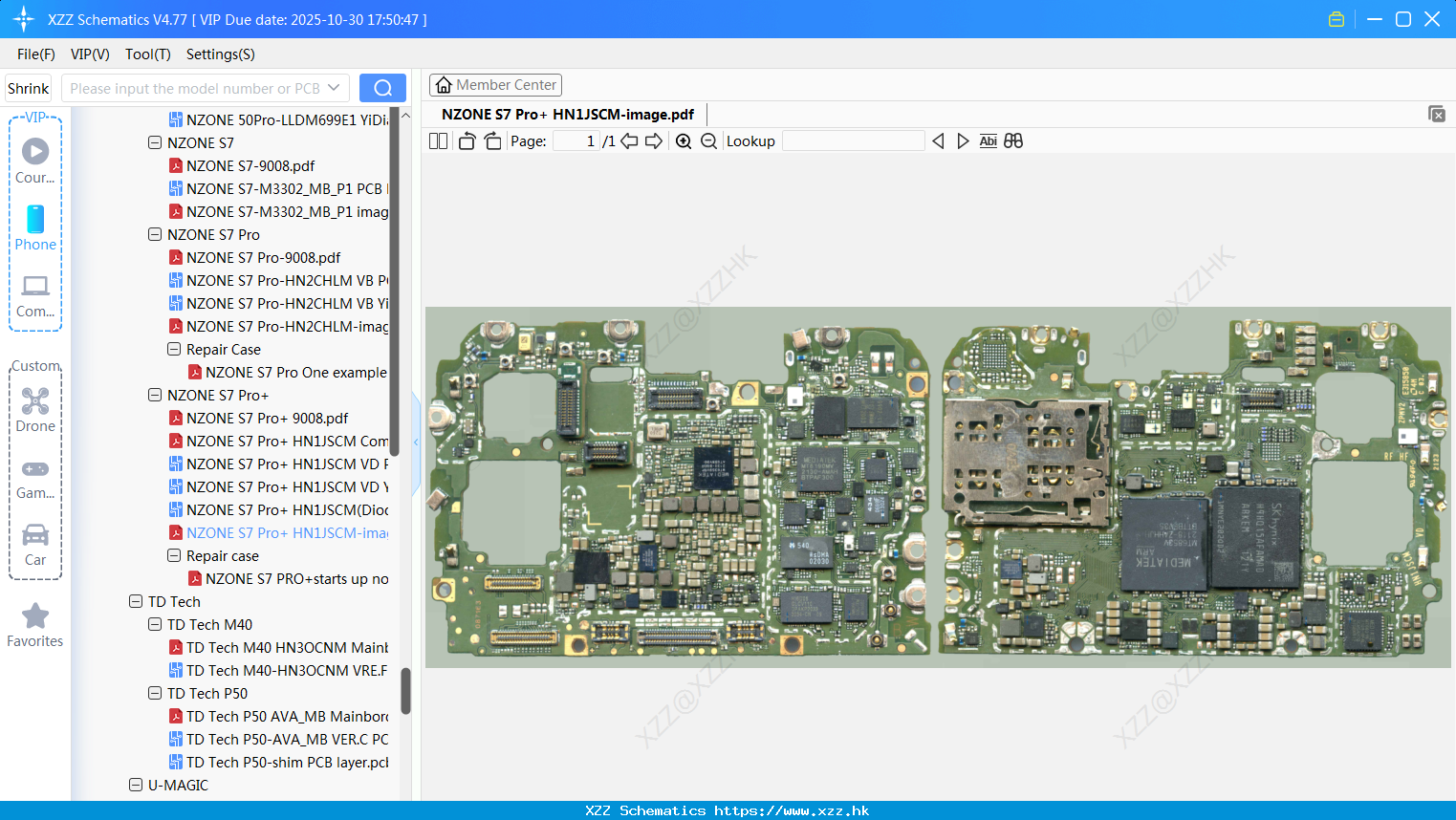The height and width of the screenshot is (820, 1456).
Task: Select the highlighted NZONE S7 Pro+ HN1JSCM-image file
Action: 279,533
